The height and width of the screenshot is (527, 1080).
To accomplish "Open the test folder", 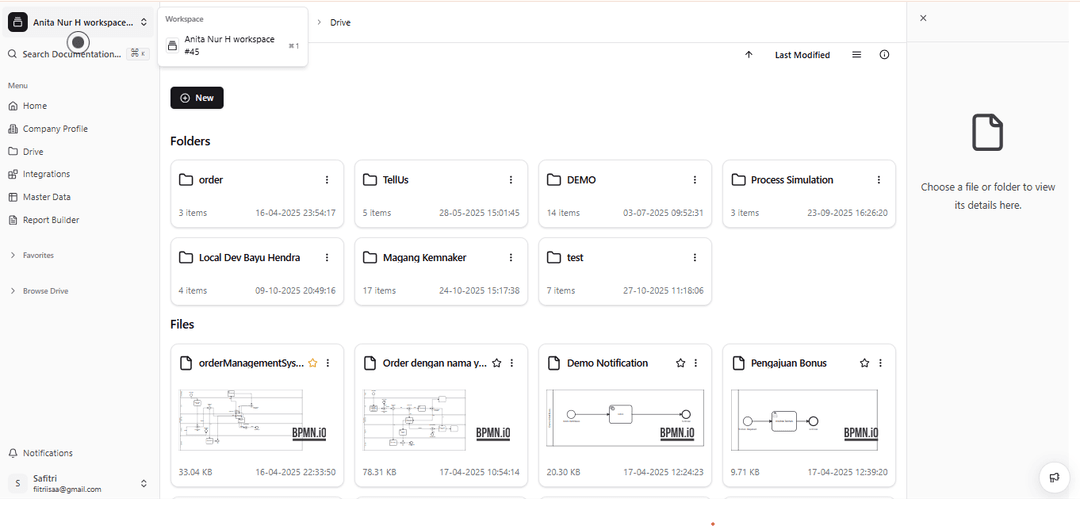I will point(625,271).
